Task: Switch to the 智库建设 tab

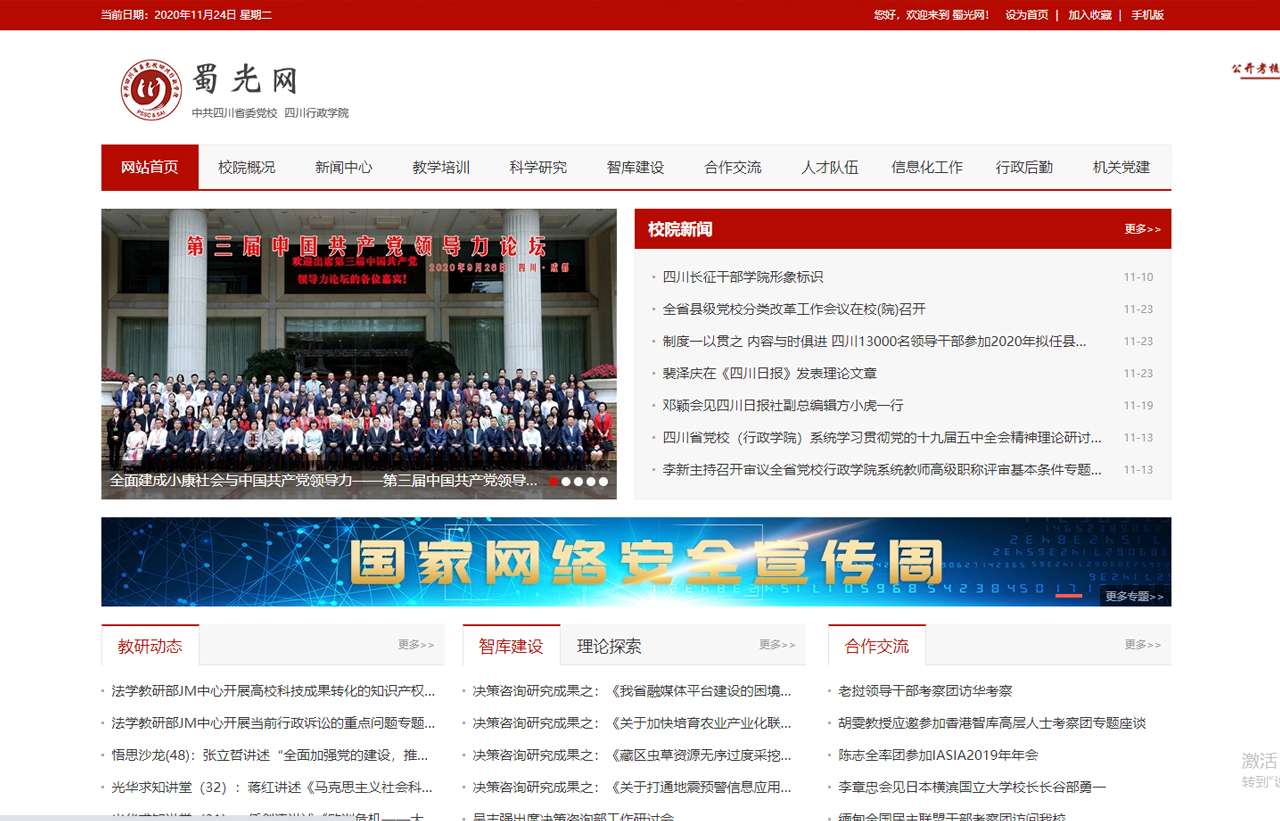Action: (x=511, y=646)
